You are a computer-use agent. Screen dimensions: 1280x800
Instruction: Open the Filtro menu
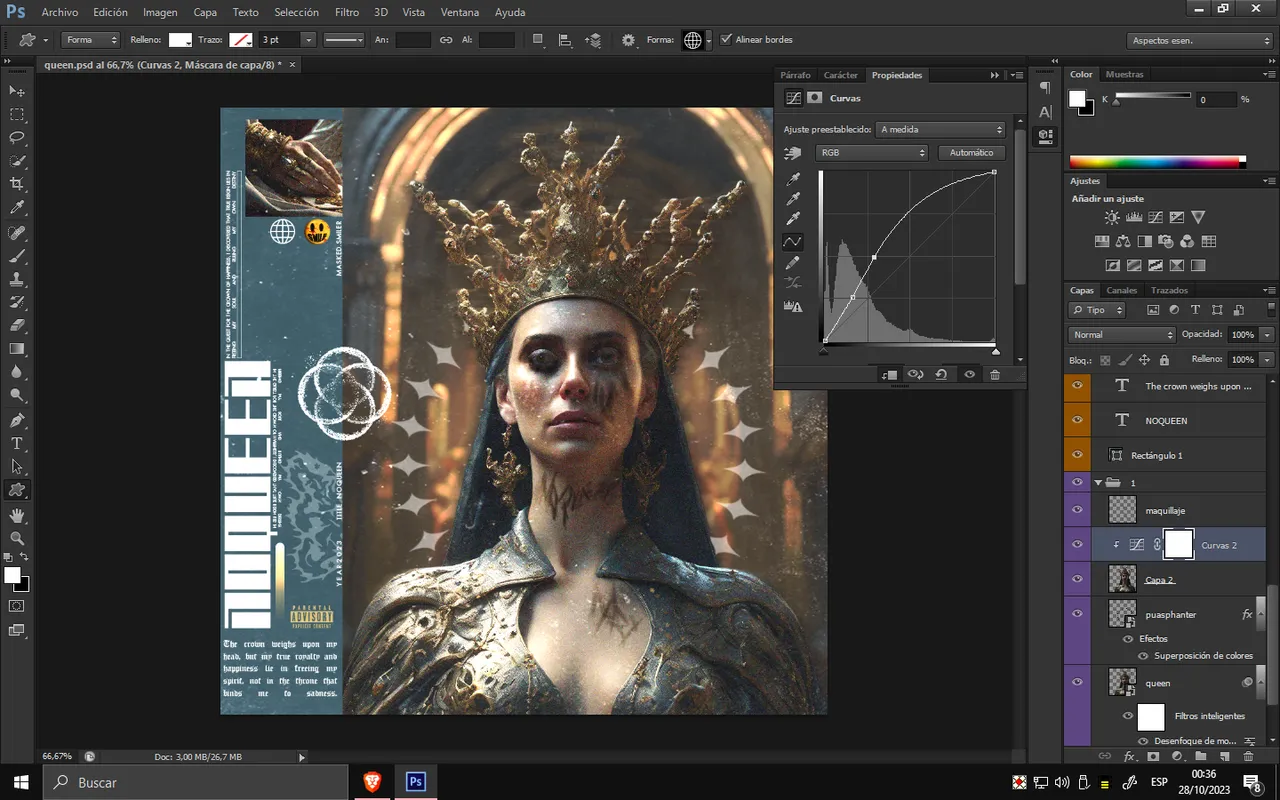pyautogui.click(x=347, y=13)
